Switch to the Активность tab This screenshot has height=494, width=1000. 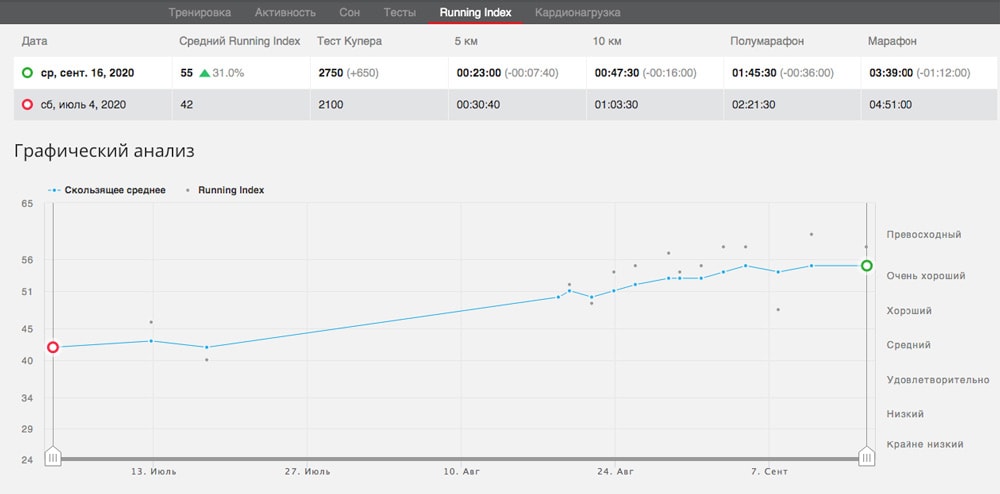[x=285, y=13]
